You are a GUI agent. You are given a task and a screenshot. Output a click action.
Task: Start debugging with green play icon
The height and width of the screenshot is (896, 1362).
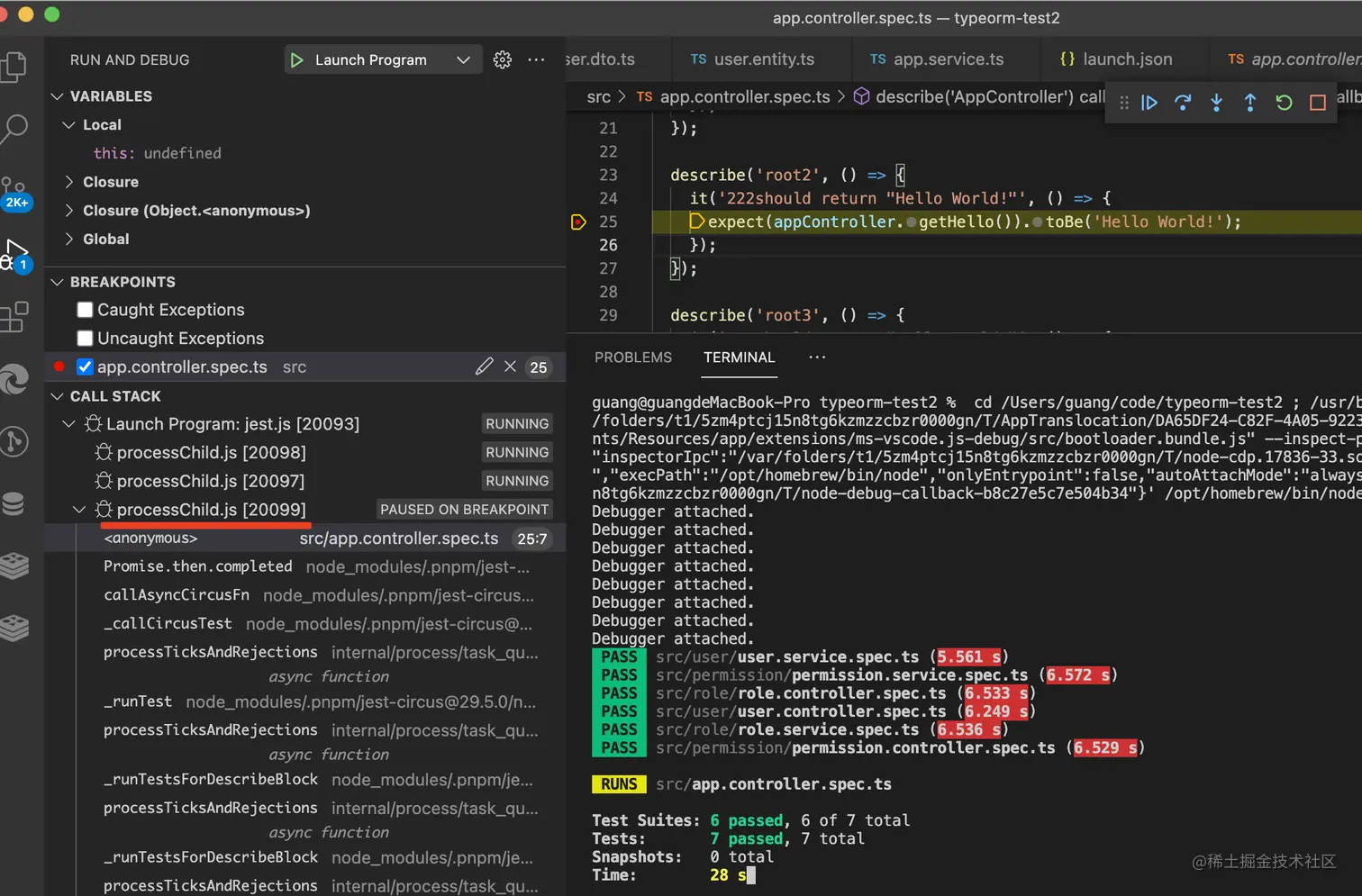click(296, 59)
